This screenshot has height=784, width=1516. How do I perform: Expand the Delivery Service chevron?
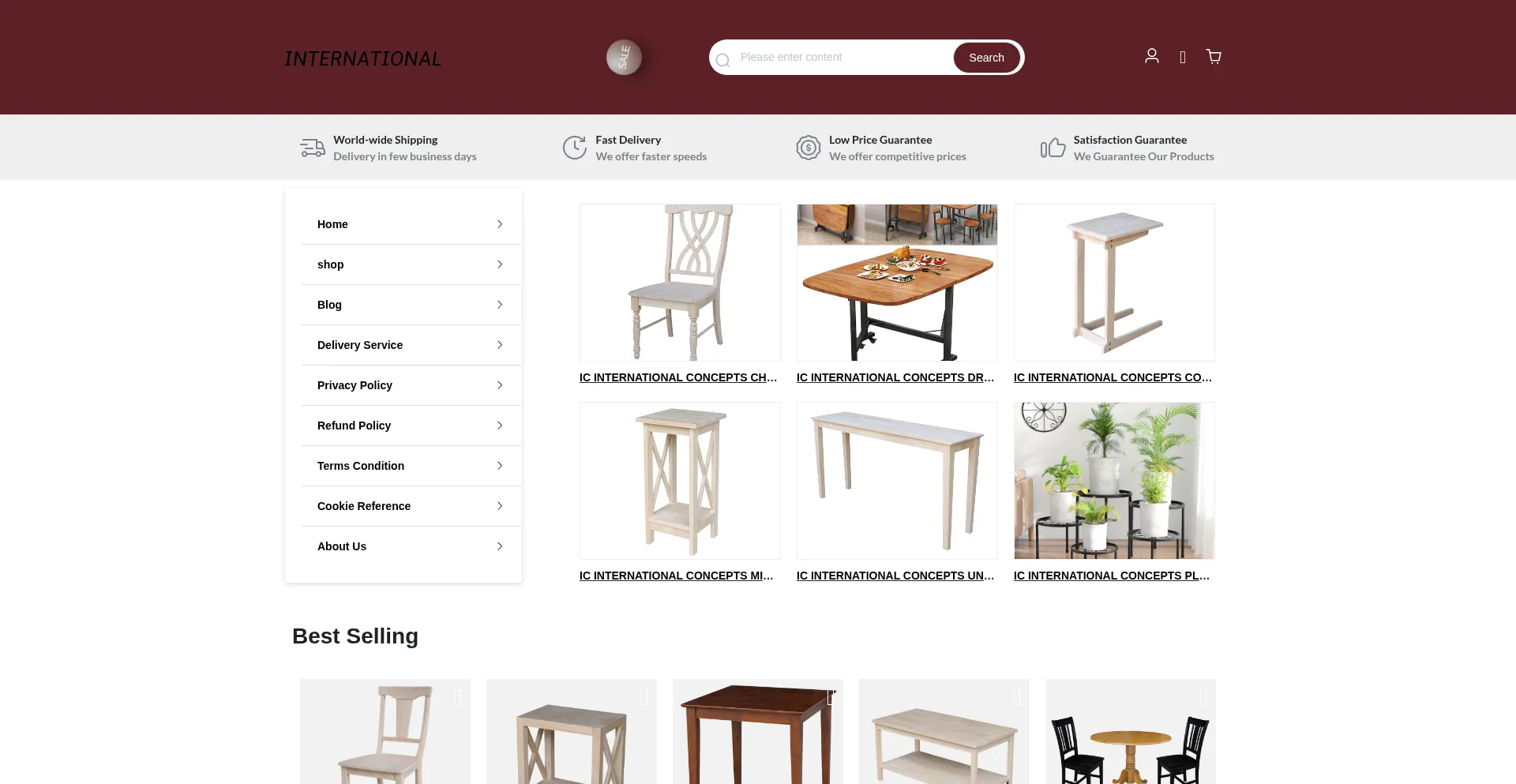pos(500,345)
